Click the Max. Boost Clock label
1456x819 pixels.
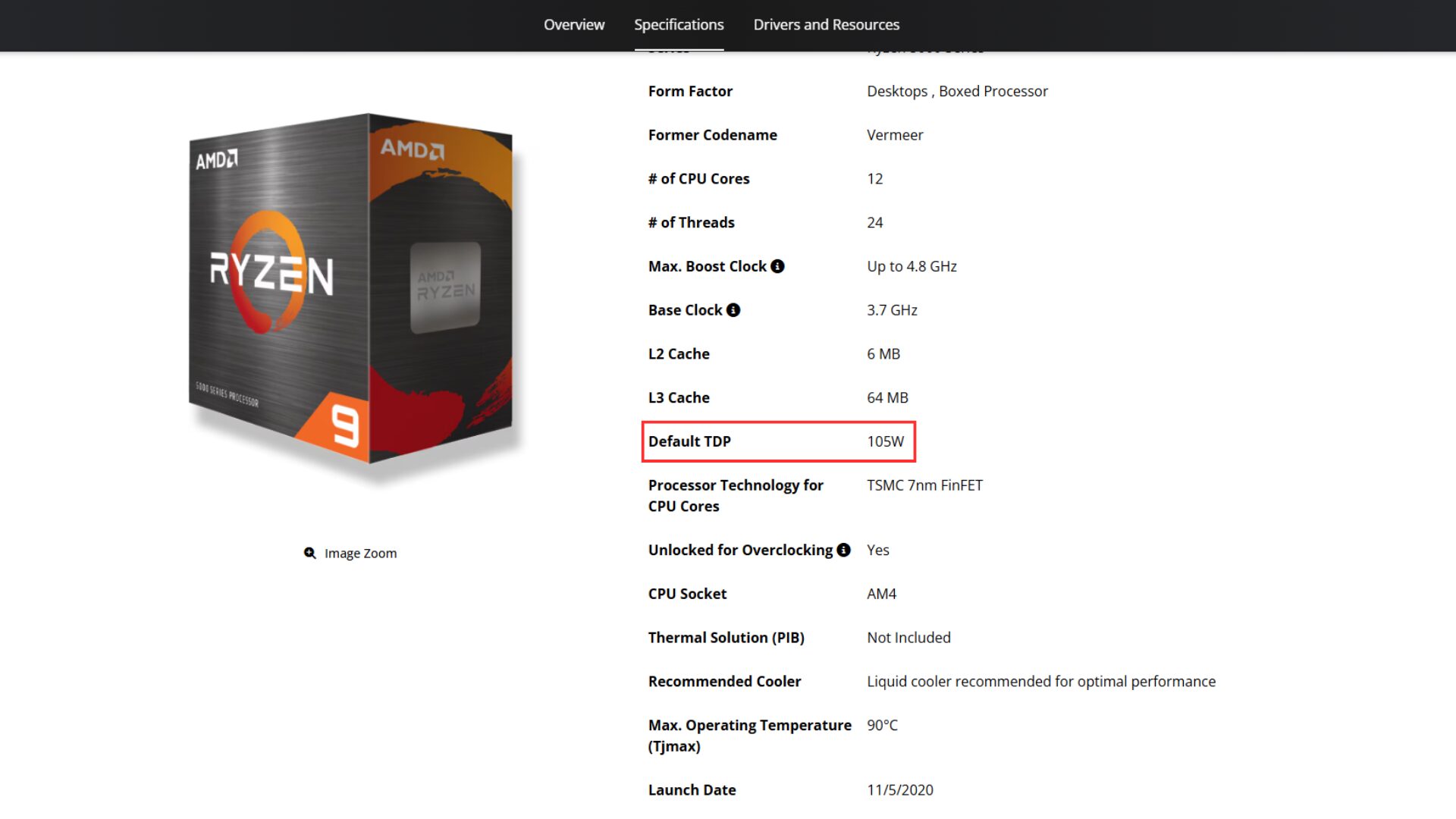pos(707,266)
